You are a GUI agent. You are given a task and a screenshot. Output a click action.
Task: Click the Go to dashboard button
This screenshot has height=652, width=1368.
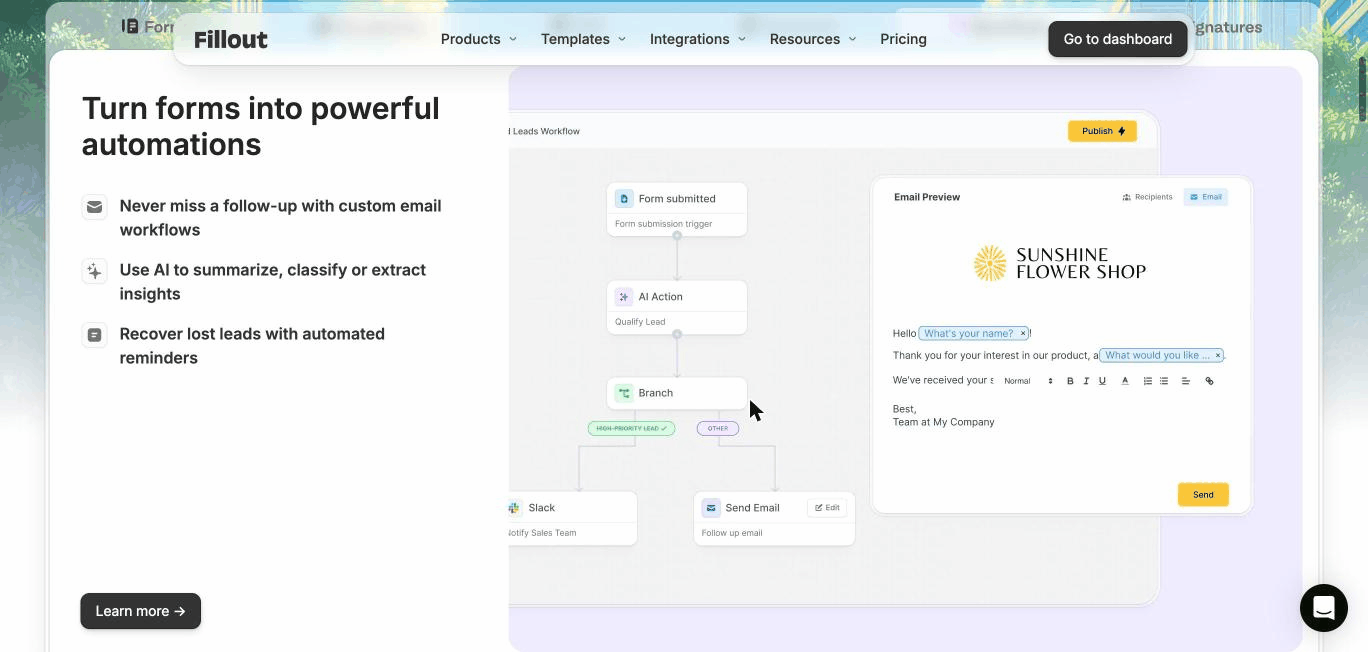[1117, 39]
